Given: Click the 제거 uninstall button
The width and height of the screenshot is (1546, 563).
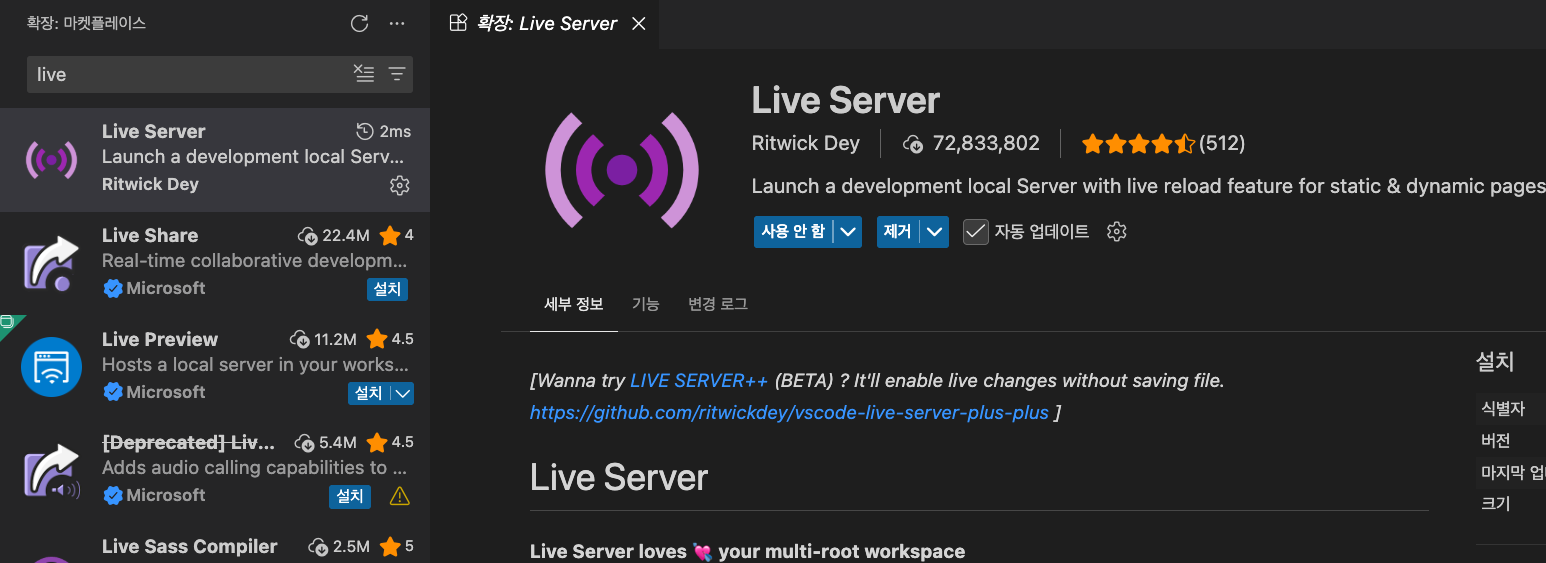Looking at the screenshot, I should click(899, 232).
